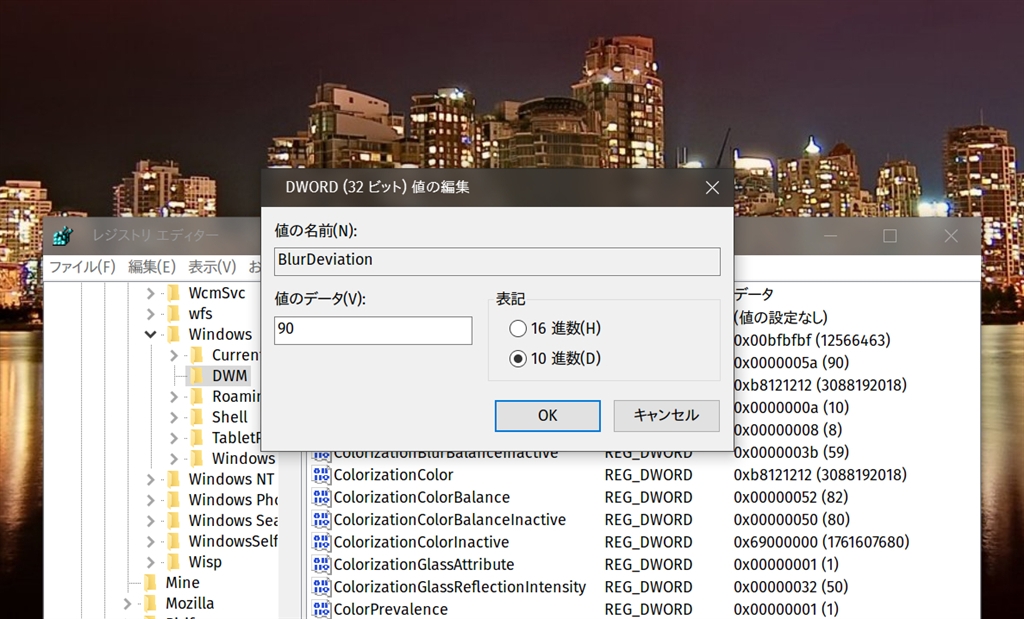Click the Shell folder icon
This screenshot has width=1024, height=619.
point(197,417)
